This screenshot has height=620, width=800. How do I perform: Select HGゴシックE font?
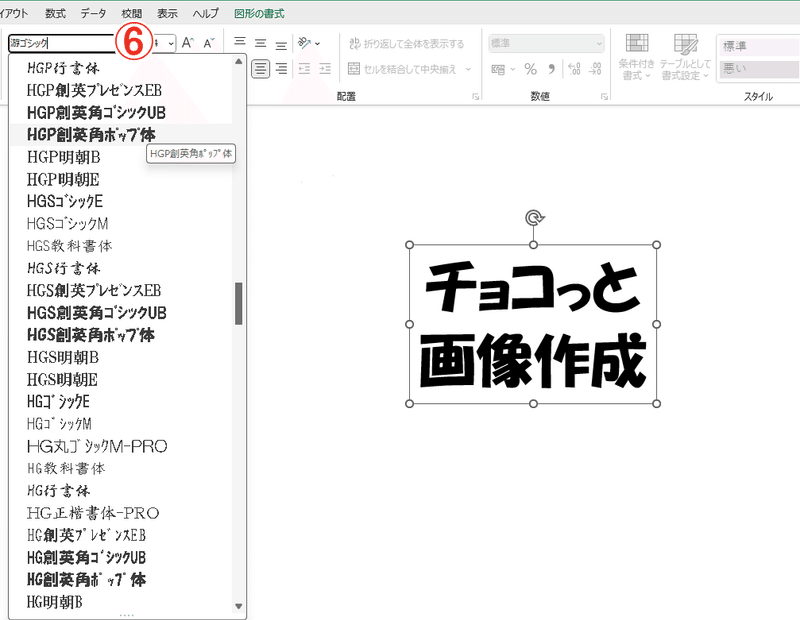tap(120, 402)
